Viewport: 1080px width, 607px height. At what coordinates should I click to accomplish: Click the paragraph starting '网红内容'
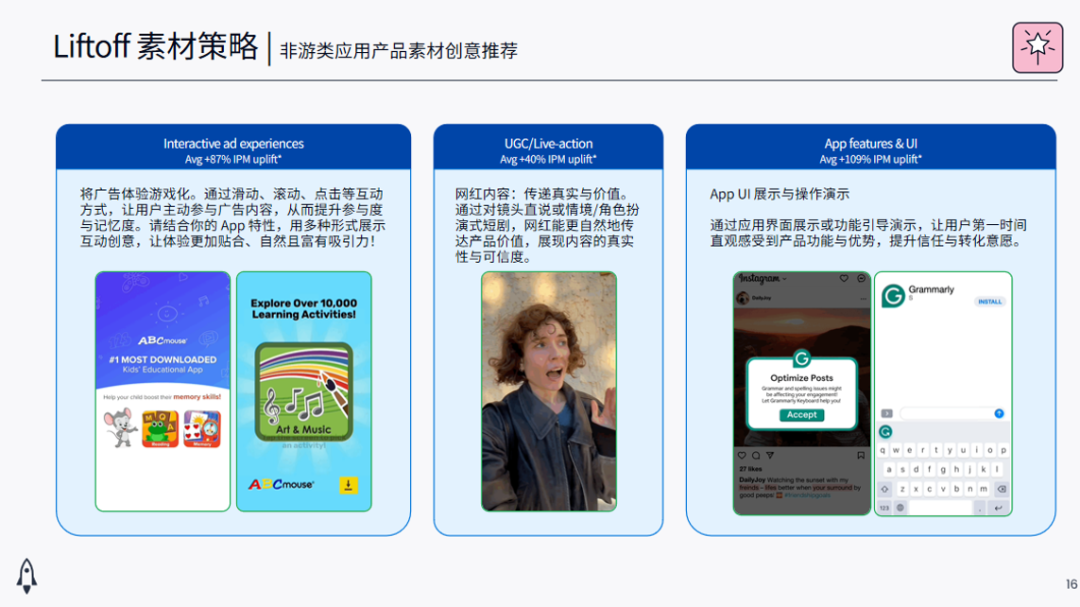tap(548, 225)
